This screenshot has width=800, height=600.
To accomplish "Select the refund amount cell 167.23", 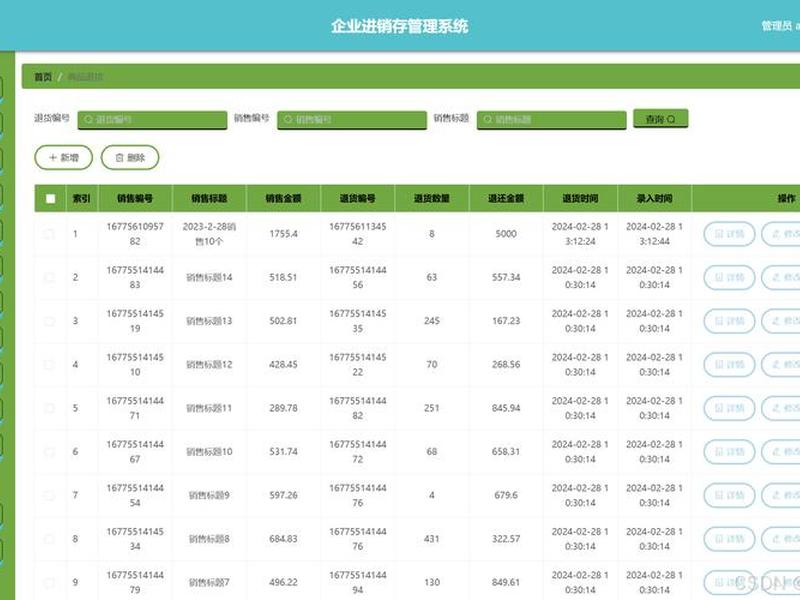I will [x=506, y=321].
